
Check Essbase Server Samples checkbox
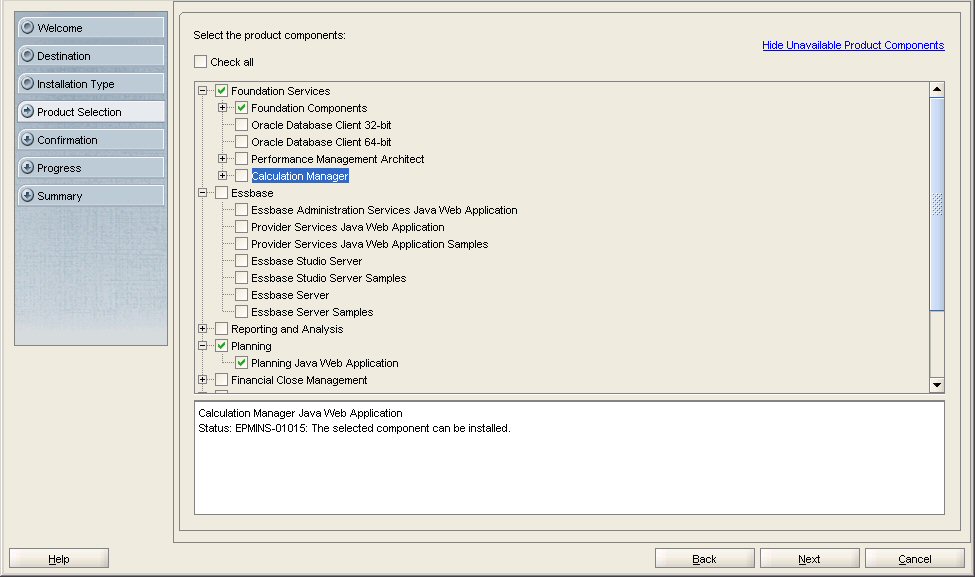click(241, 312)
